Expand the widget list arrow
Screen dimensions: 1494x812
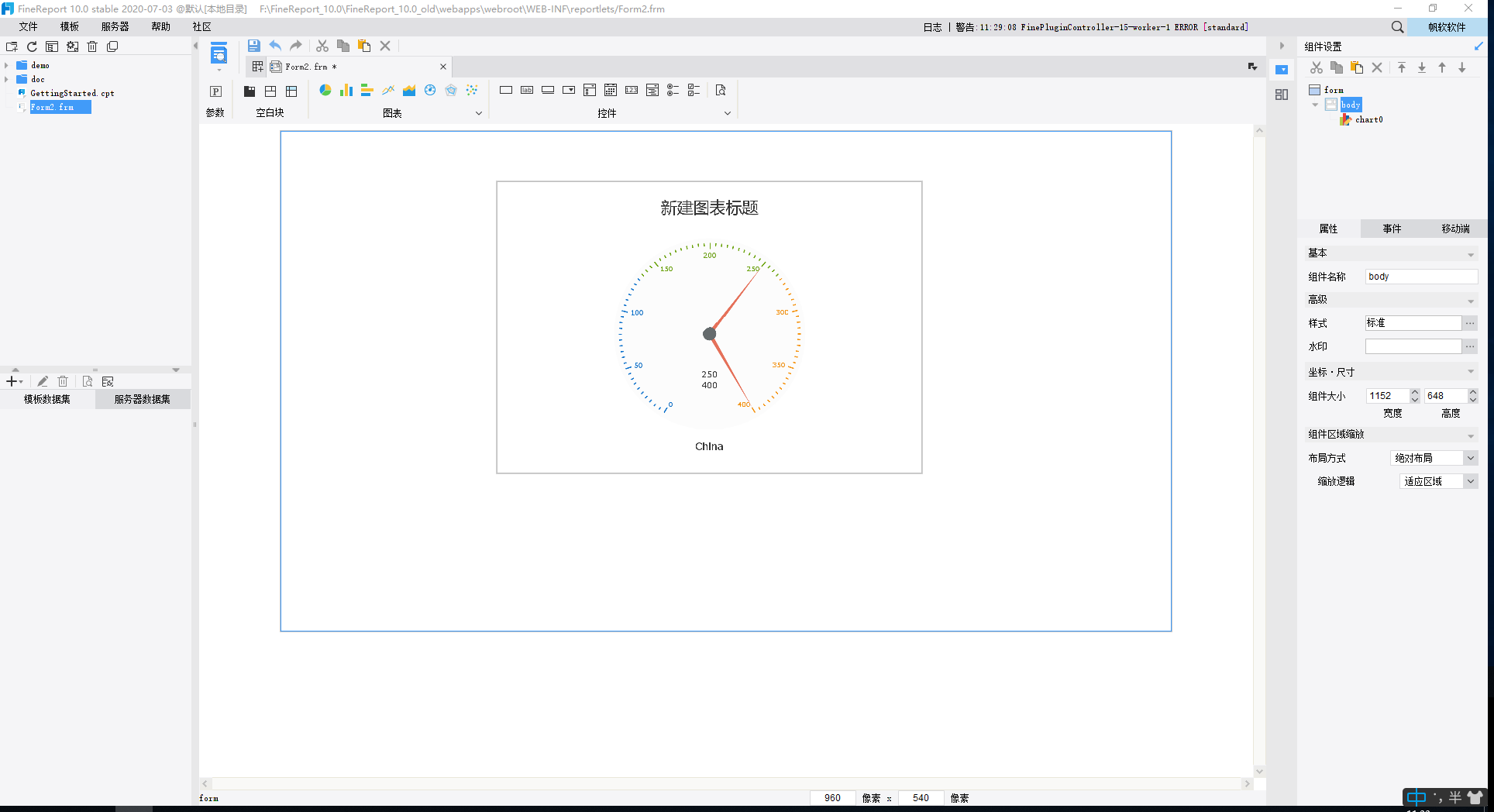coord(728,113)
